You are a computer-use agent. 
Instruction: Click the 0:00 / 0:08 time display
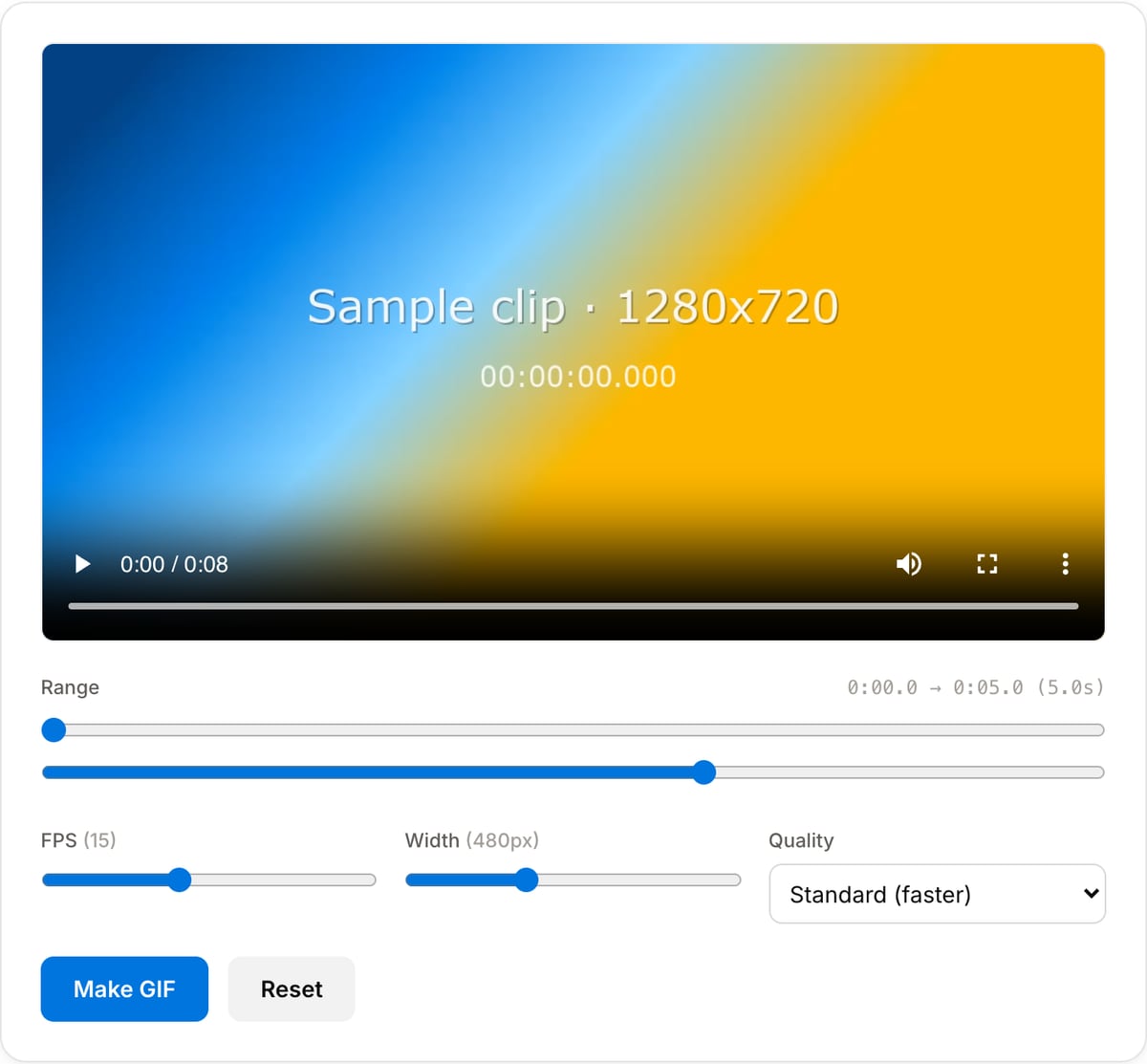click(x=174, y=564)
